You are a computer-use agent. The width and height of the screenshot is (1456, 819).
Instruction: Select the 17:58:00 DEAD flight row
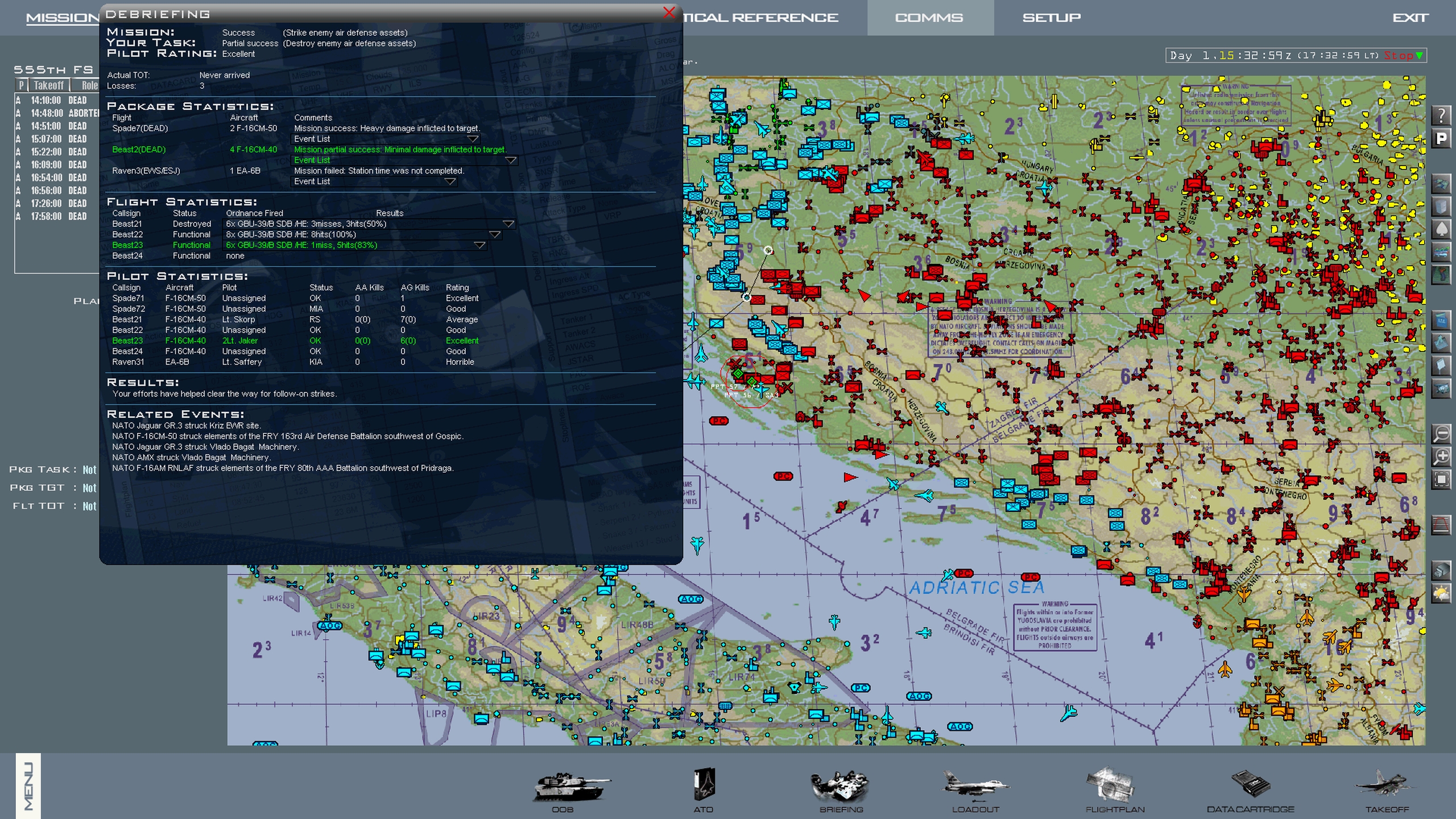[58, 216]
